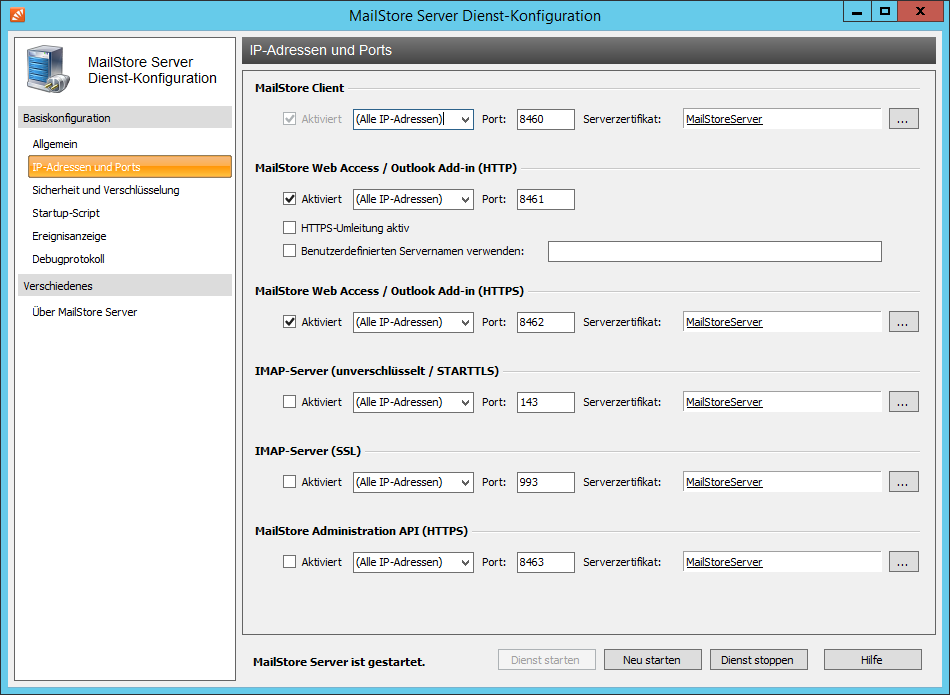Click the IMAP SSL port field 993
This screenshot has height=695, width=950.
pyautogui.click(x=545, y=482)
